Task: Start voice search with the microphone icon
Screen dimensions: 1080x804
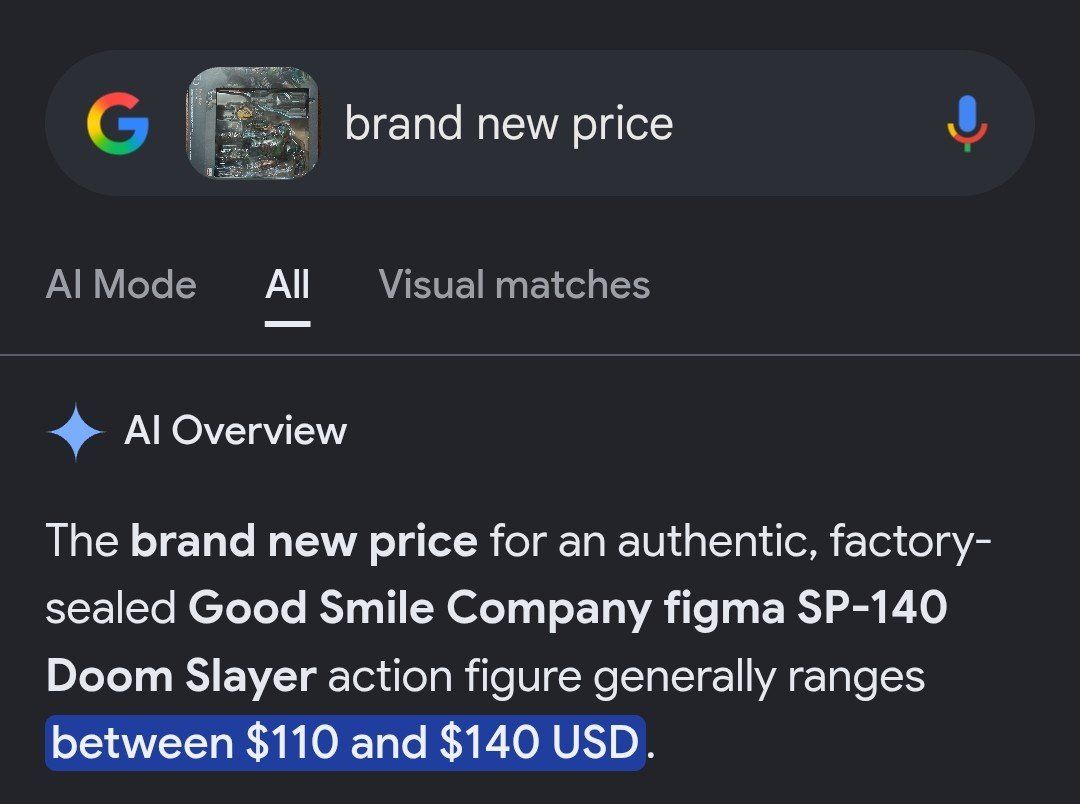Action: click(967, 123)
